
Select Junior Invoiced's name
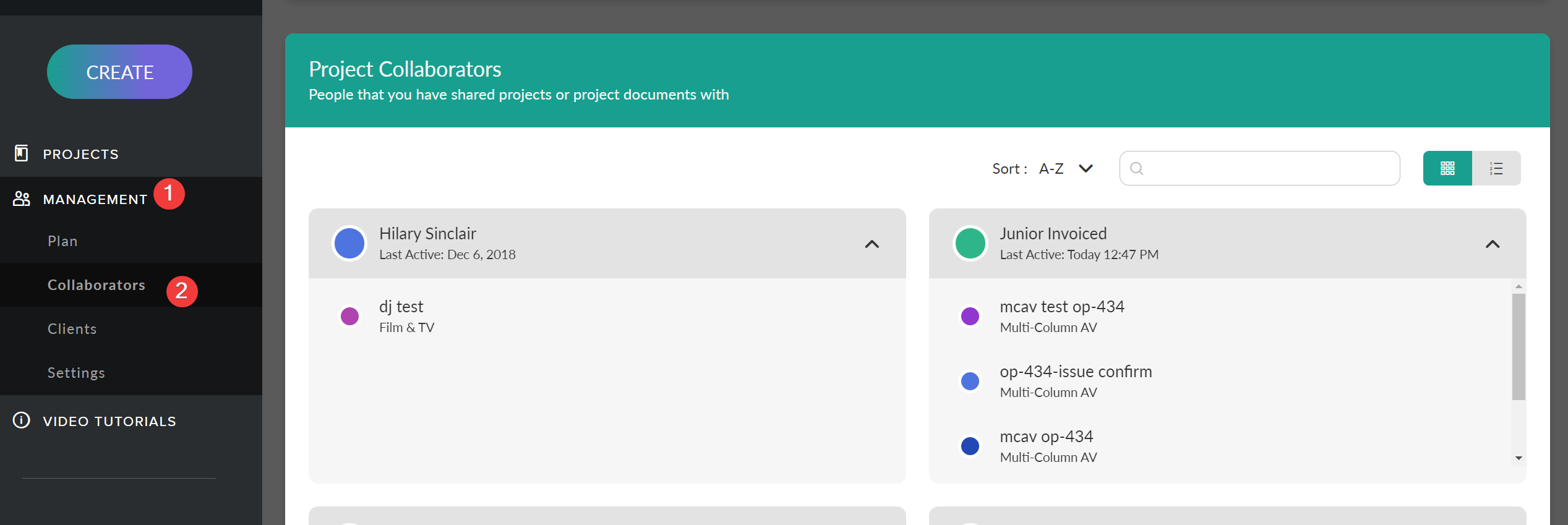tap(1053, 234)
